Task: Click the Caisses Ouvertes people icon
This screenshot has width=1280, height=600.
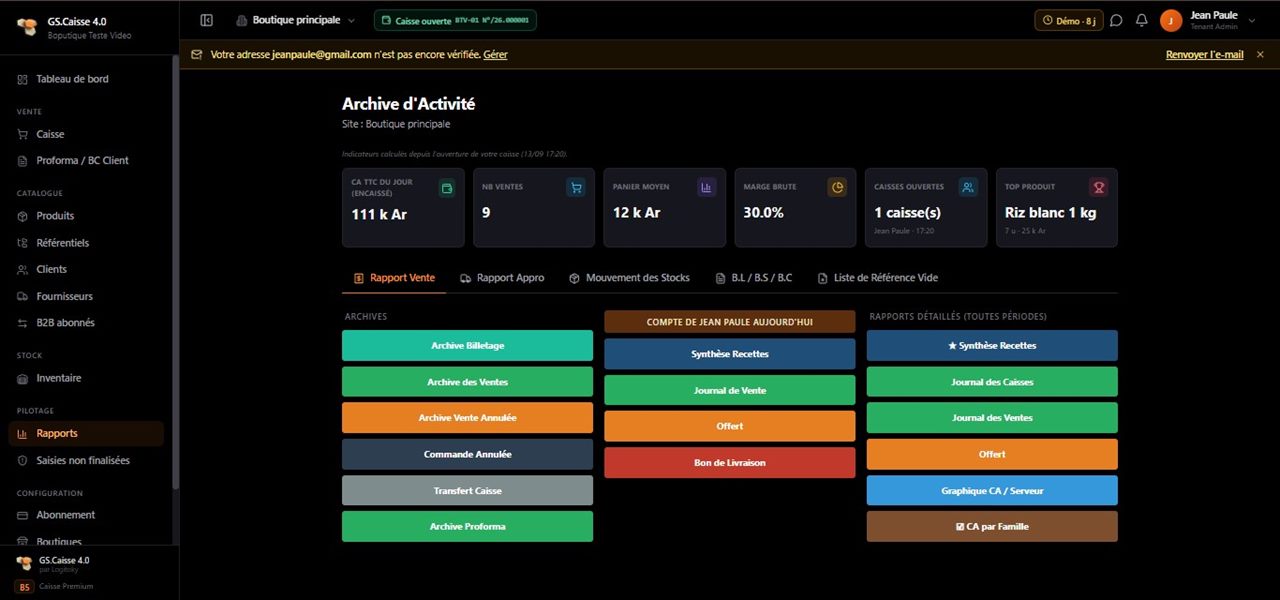Action: pos(968,187)
